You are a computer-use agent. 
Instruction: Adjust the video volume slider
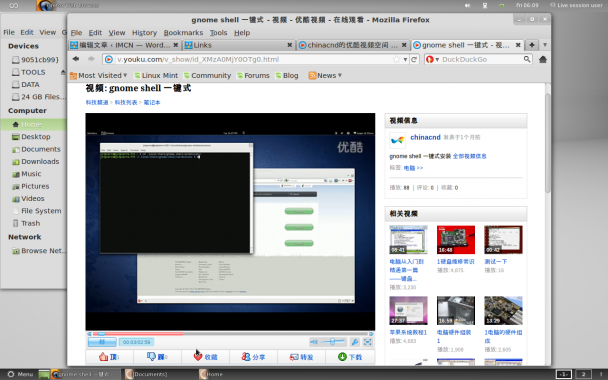[x=333, y=342]
